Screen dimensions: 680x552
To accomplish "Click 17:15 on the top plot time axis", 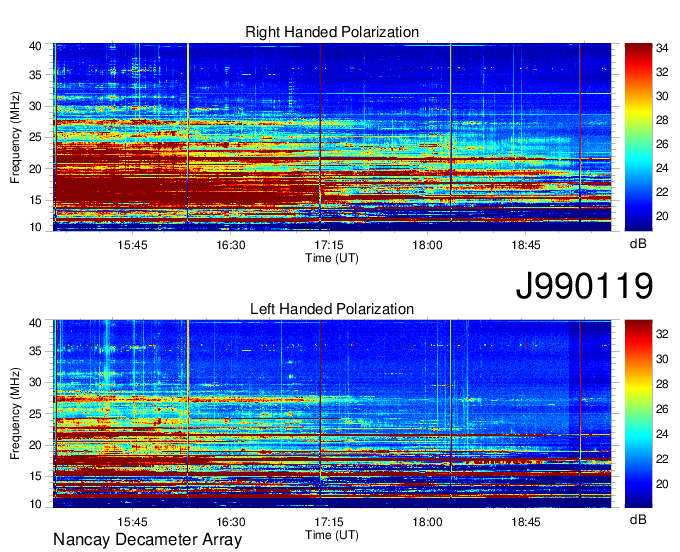I will pos(329,245).
